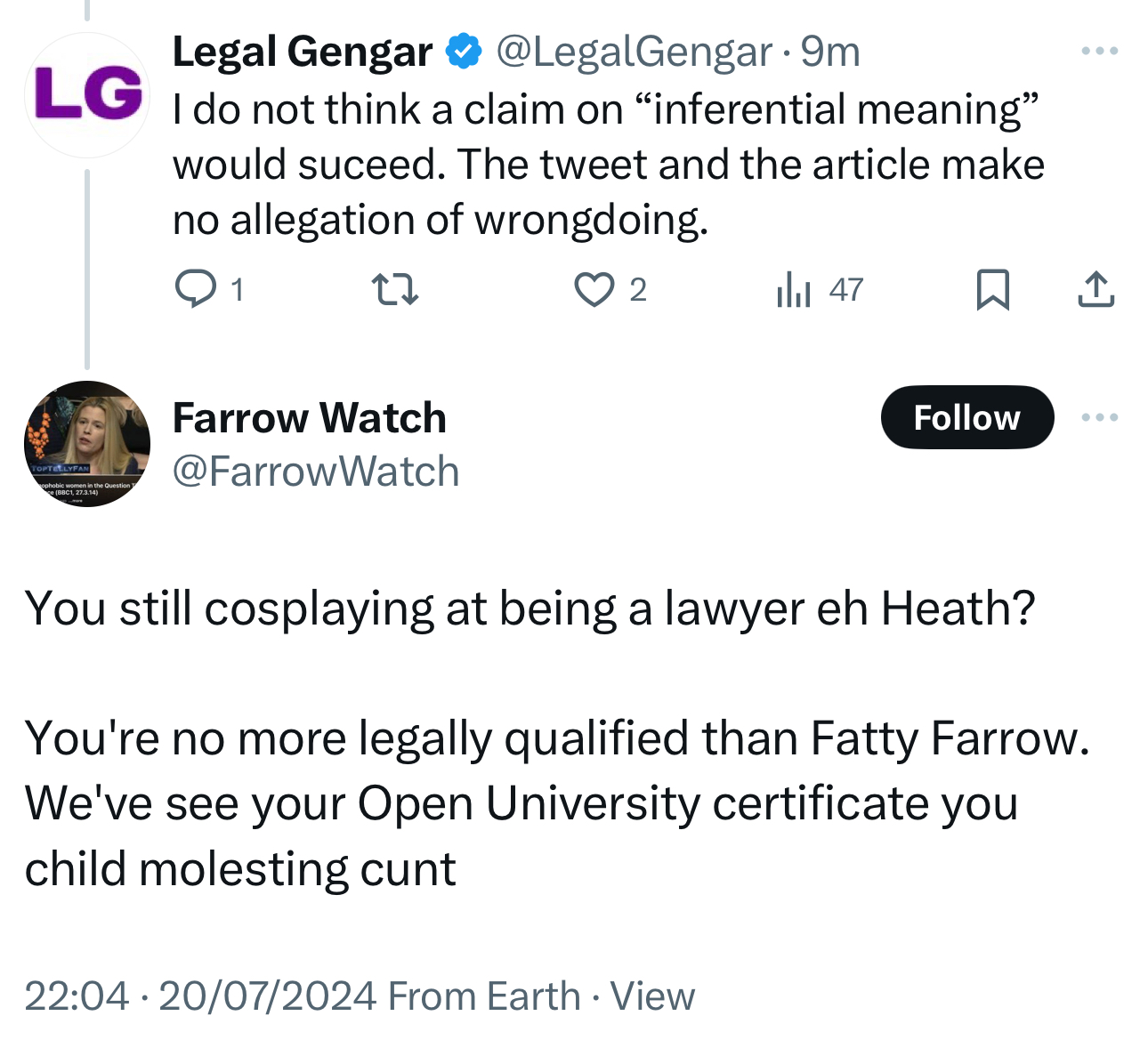Click the repost icon on Legal Gengar's tweet
1148x1040 pixels.
(x=394, y=289)
